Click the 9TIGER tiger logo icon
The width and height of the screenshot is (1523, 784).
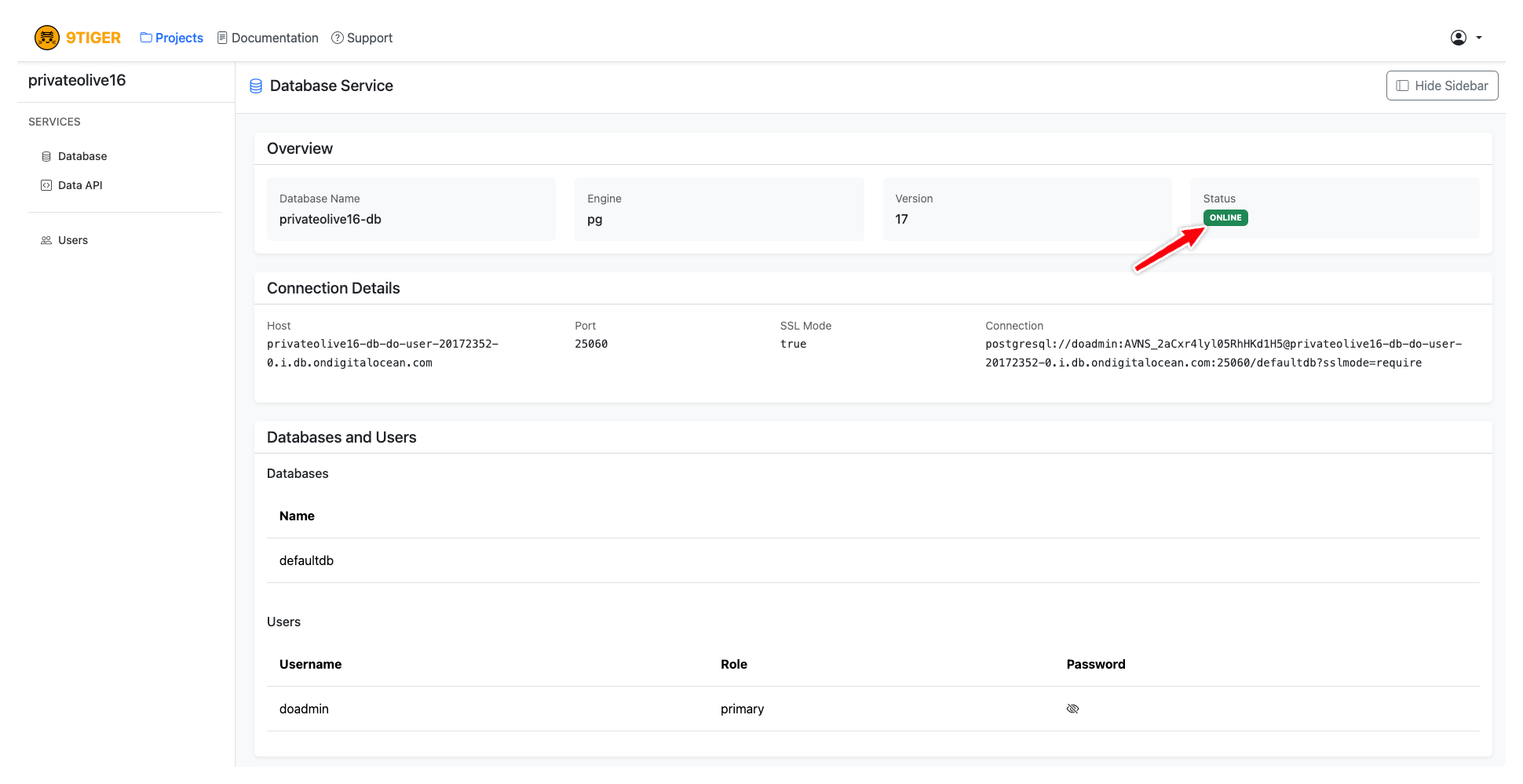click(47, 38)
